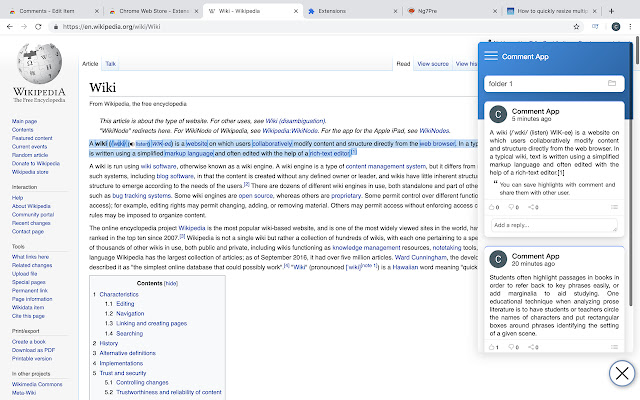The height and width of the screenshot is (400, 640).
Task: Click the folder icon beside folder 1
Action: 612,83
